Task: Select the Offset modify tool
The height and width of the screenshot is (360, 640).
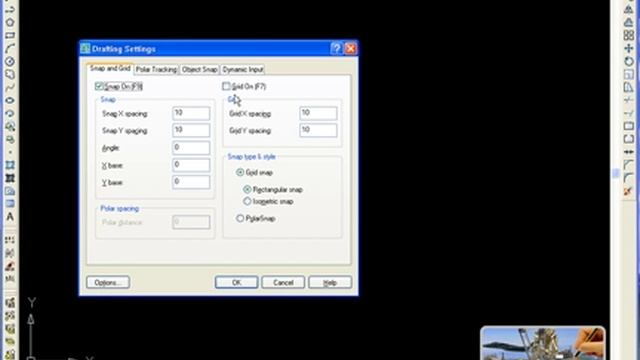Action: click(629, 22)
